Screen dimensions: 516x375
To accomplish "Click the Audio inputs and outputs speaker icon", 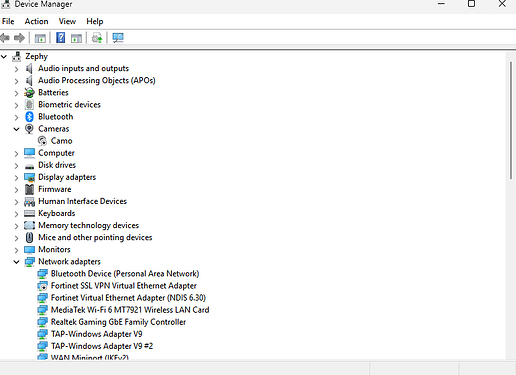I will click(29, 69).
